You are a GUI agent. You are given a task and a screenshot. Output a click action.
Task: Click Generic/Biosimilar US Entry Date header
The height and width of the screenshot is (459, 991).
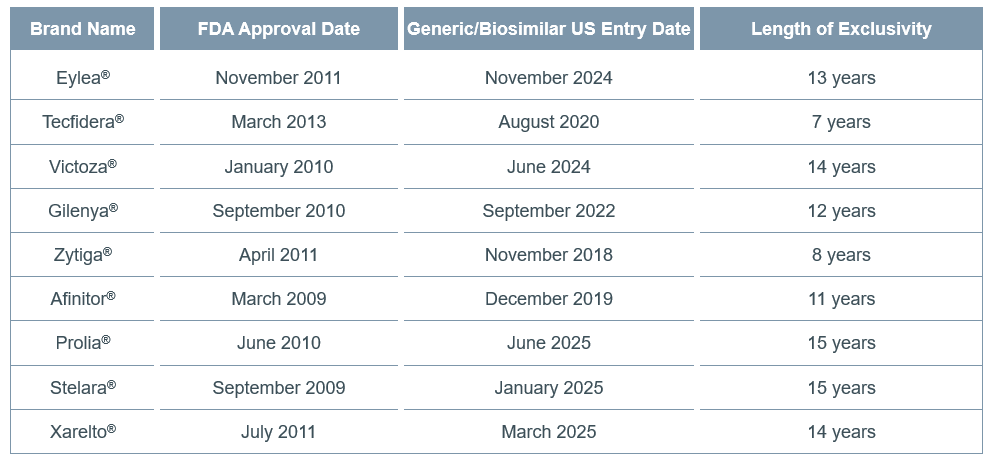tap(549, 28)
